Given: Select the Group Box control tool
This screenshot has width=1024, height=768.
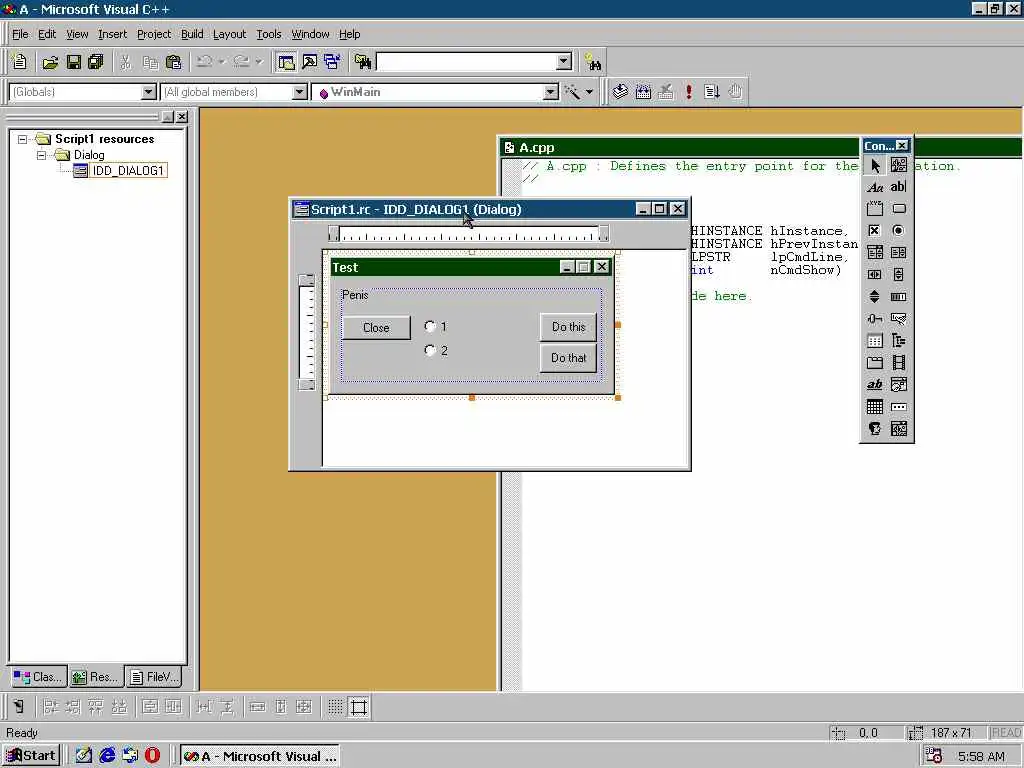Looking at the screenshot, I should coord(875,209).
